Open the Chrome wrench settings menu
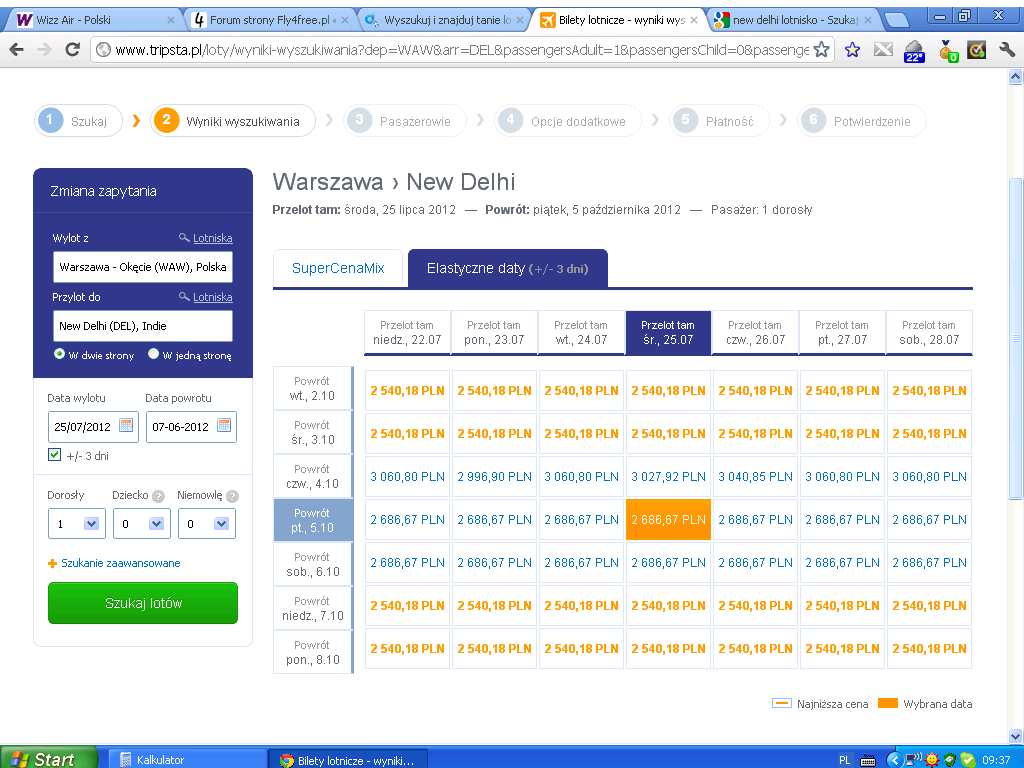This screenshot has width=1024, height=768. click(x=1006, y=49)
